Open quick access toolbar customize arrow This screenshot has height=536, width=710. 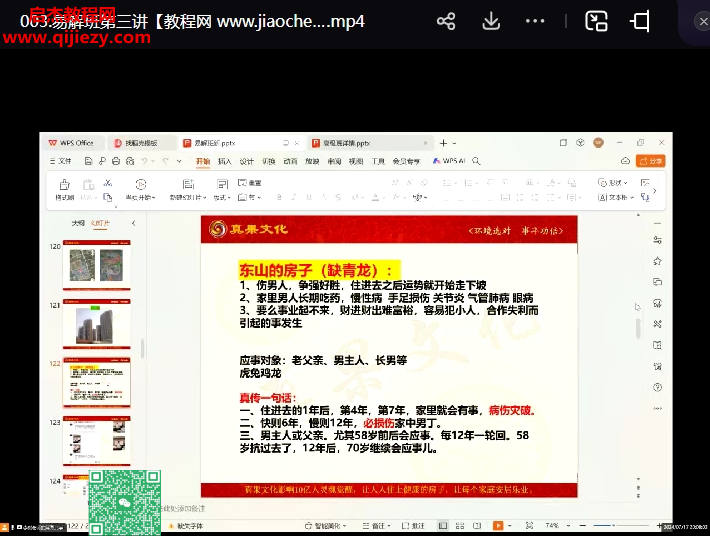(179, 161)
